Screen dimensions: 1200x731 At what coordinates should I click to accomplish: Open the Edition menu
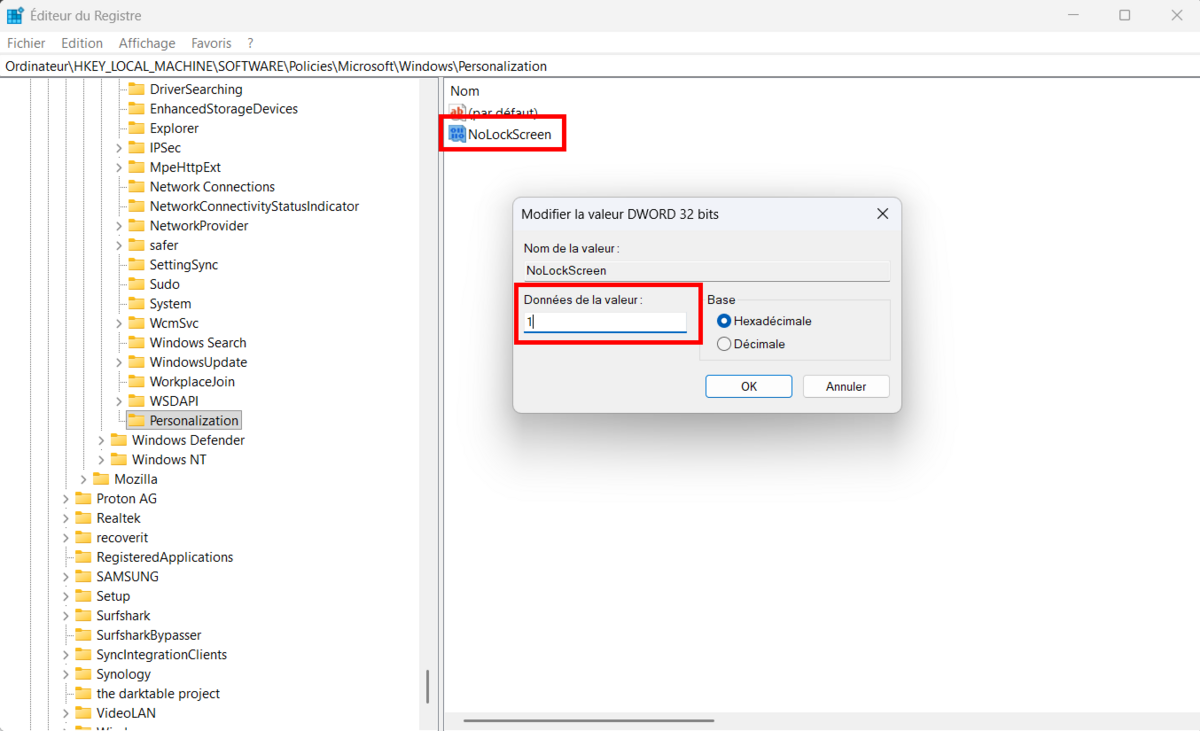(82, 43)
